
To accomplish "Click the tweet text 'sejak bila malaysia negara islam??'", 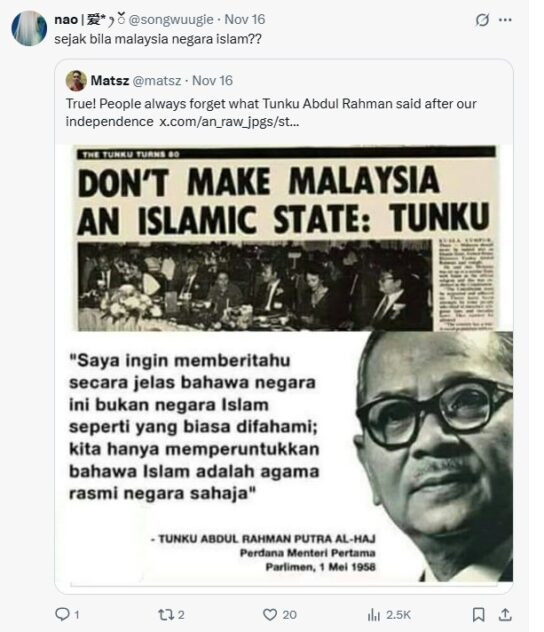I will tap(158, 40).
